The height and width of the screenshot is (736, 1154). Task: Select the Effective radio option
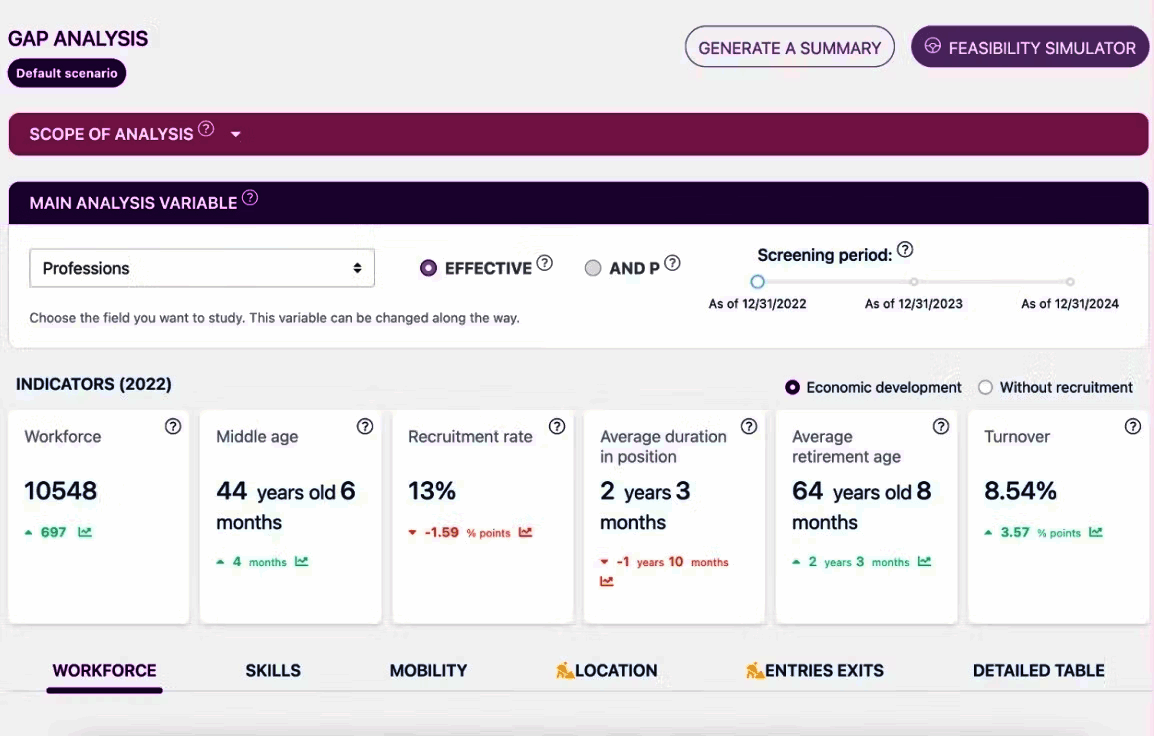[x=426, y=268]
